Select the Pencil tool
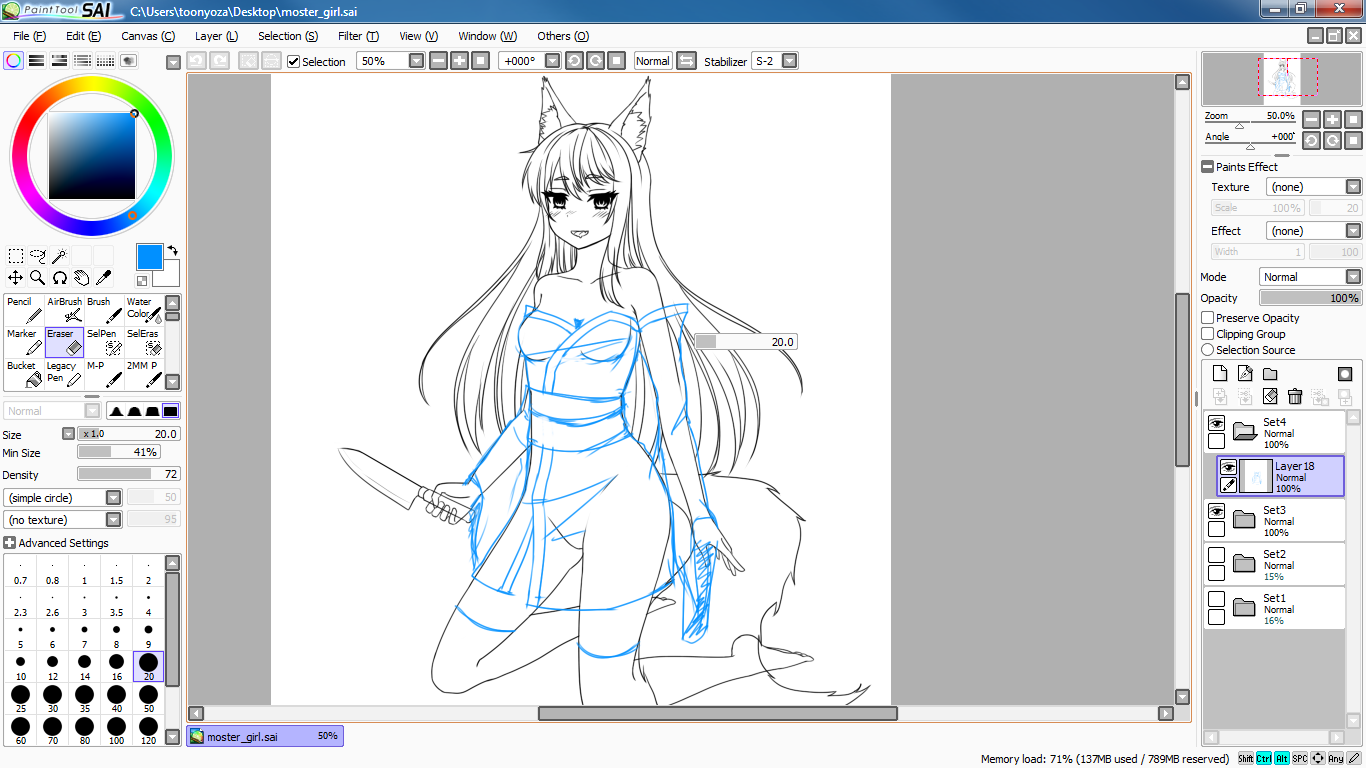1366x768 pixels. pyautogui.click(x=24, y=310)
